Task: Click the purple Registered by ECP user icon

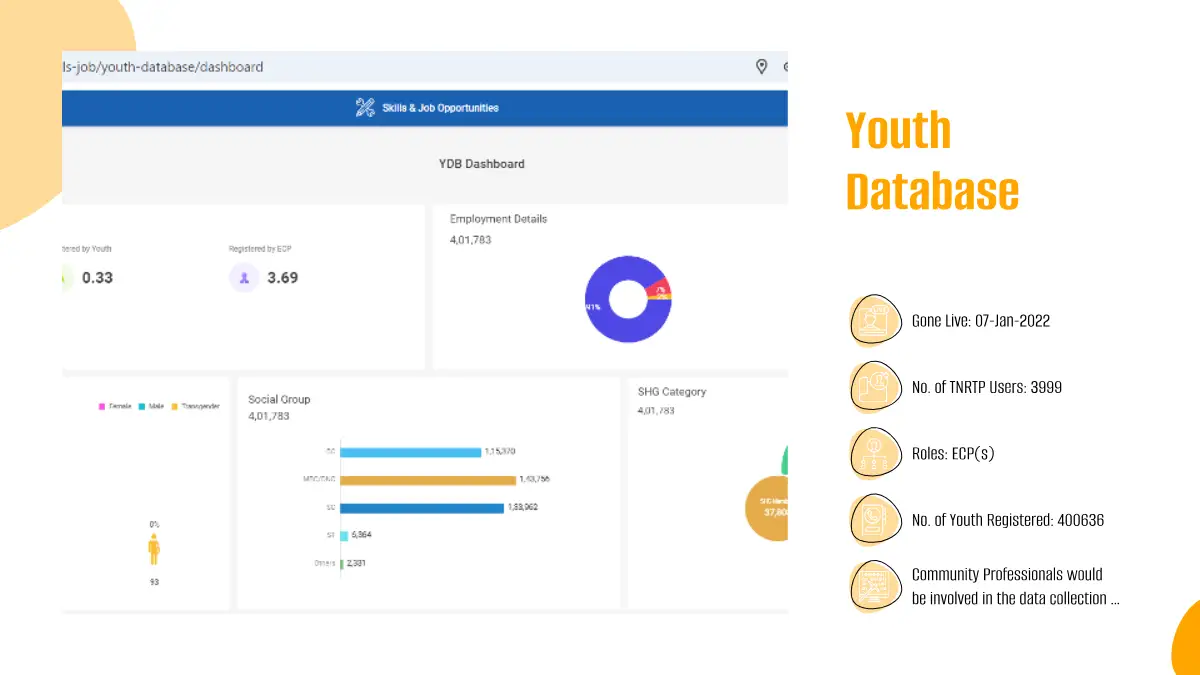Action: pos(244,278)
